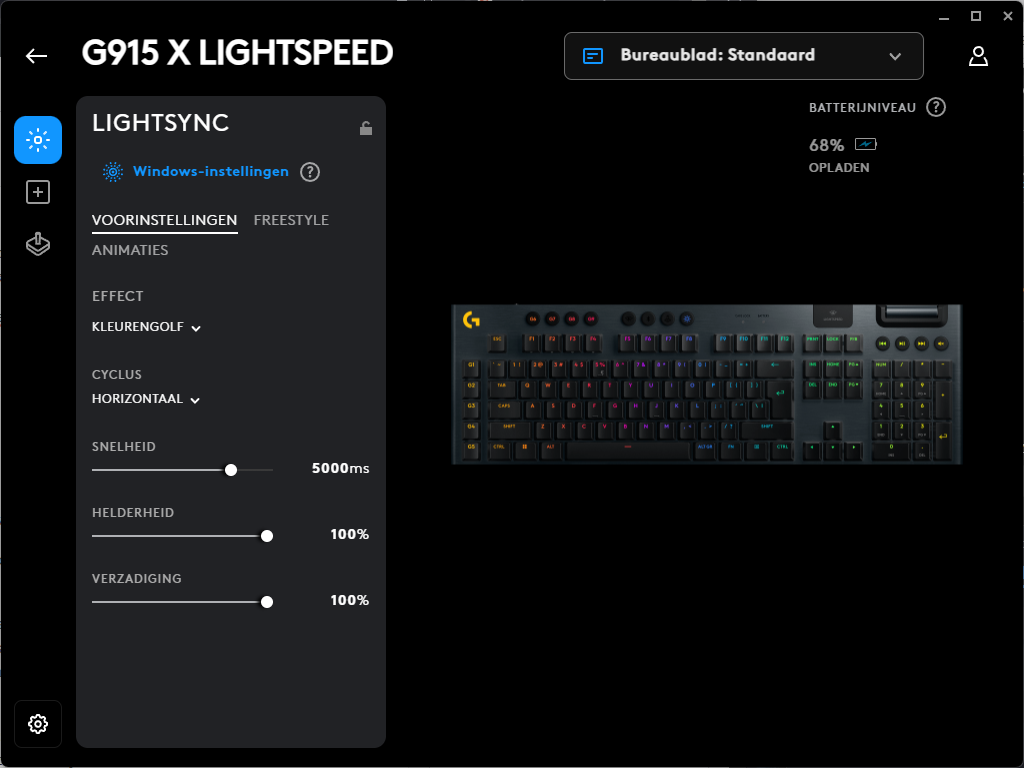1024x768 pixels.
Task: Click the BATTERIJNIVEAU label
Action: (x=862, y=108)
